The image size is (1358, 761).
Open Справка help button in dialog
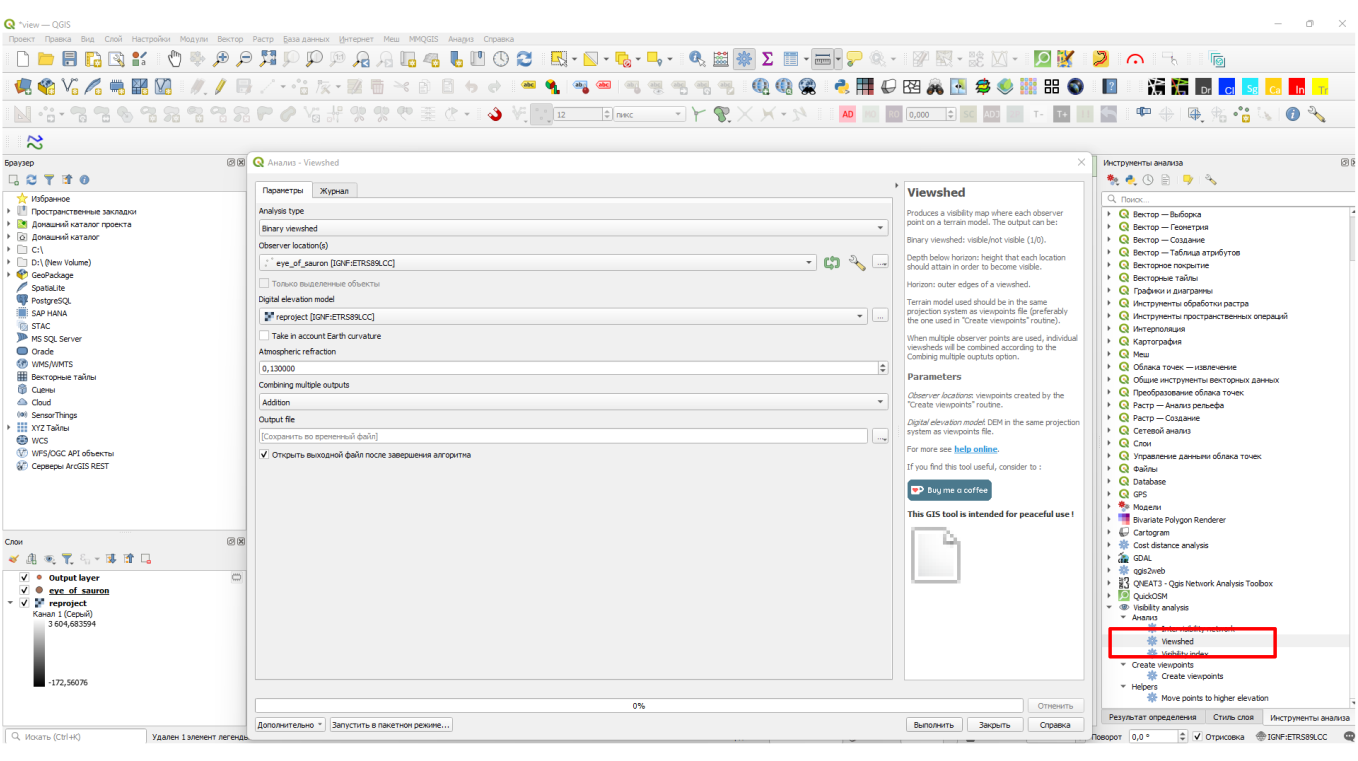(1055, 725)
